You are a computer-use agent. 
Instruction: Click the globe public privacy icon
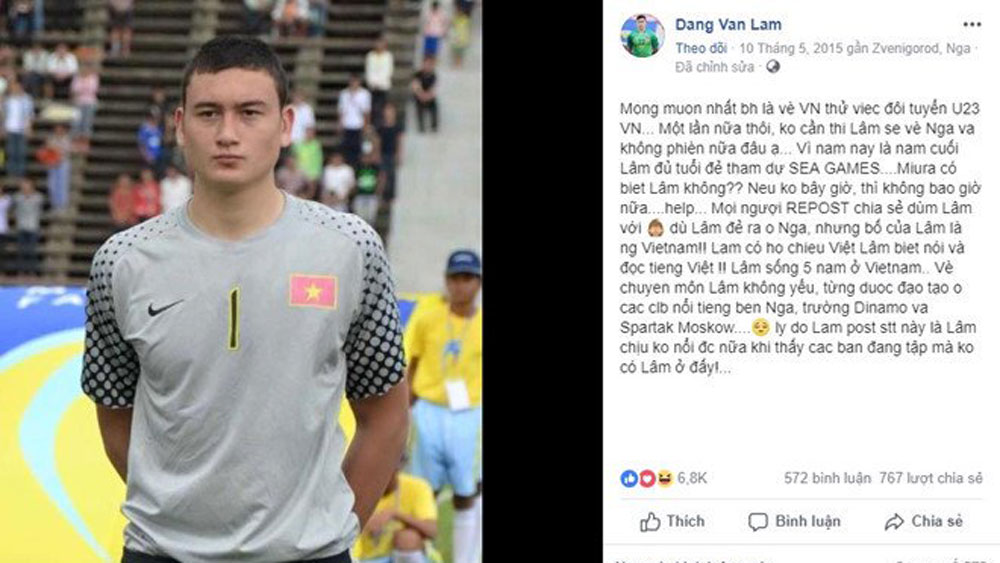pyautogui.click(x=773, y=66)
